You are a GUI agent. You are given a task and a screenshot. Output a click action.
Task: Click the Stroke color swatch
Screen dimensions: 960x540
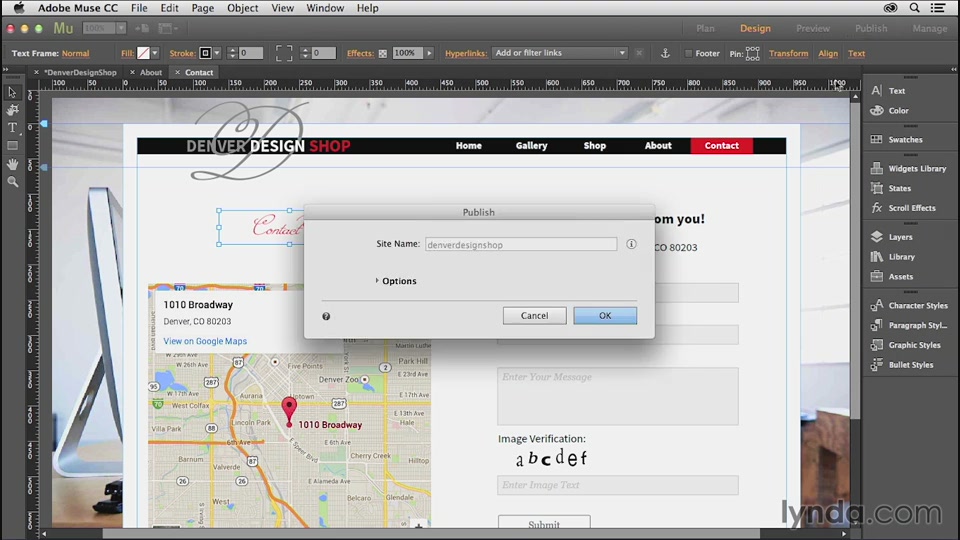(205, 53)
